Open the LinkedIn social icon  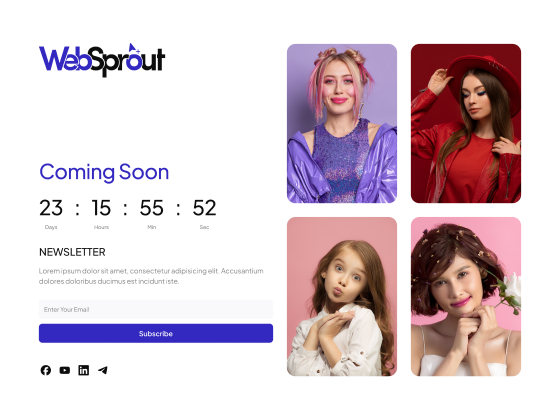click(x=84, y=370)
